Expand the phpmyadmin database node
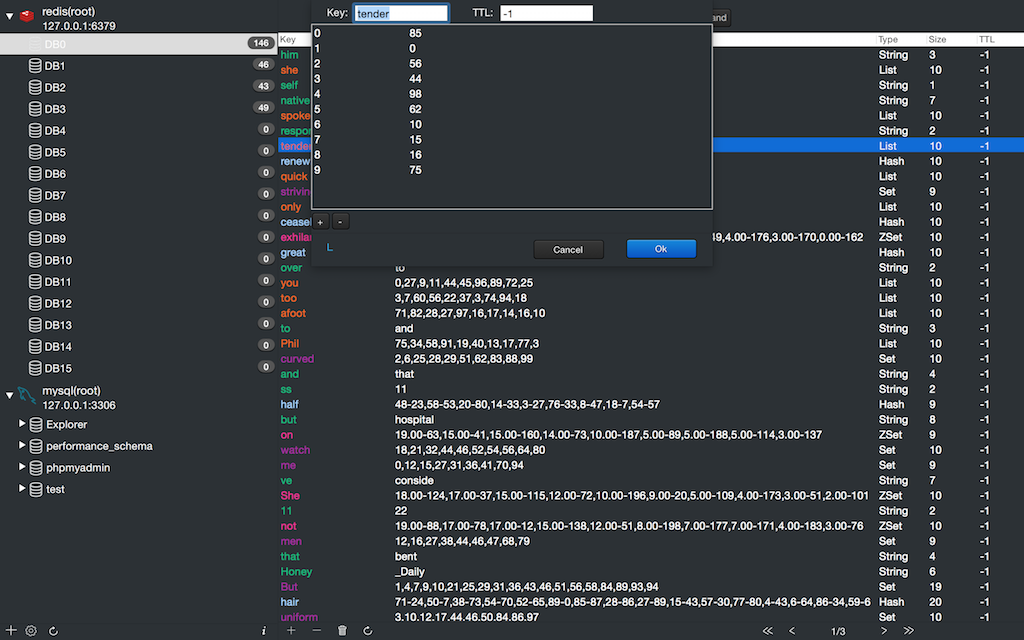 tap(23, 468)
